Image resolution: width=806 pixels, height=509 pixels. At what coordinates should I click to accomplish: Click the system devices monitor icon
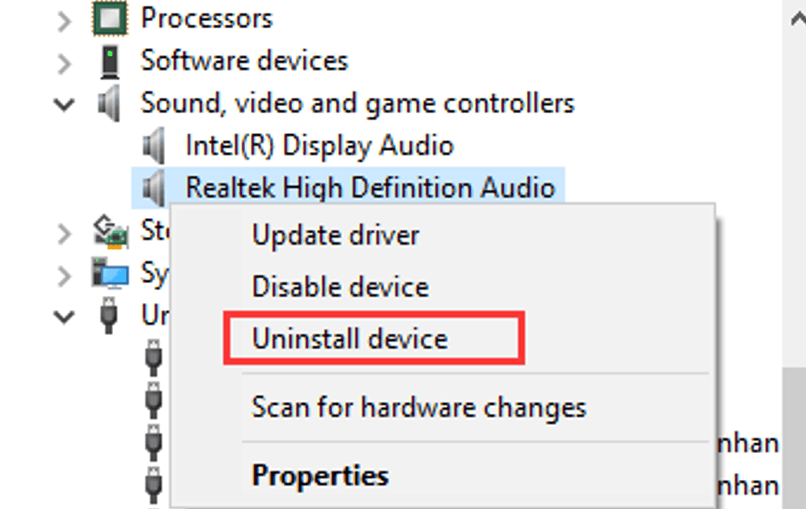[110, 273]
